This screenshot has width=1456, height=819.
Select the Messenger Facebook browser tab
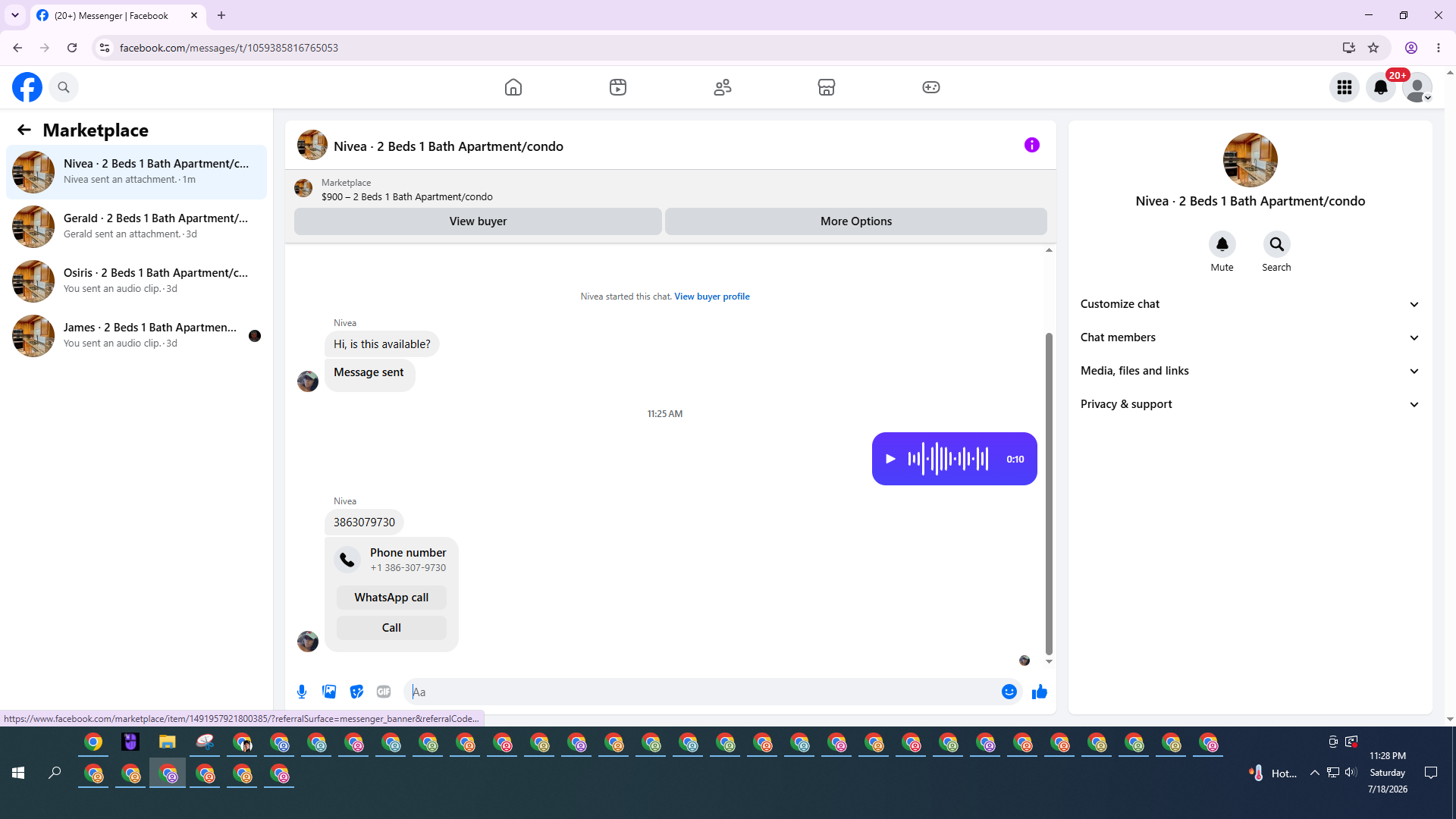[x=118, y=15]
